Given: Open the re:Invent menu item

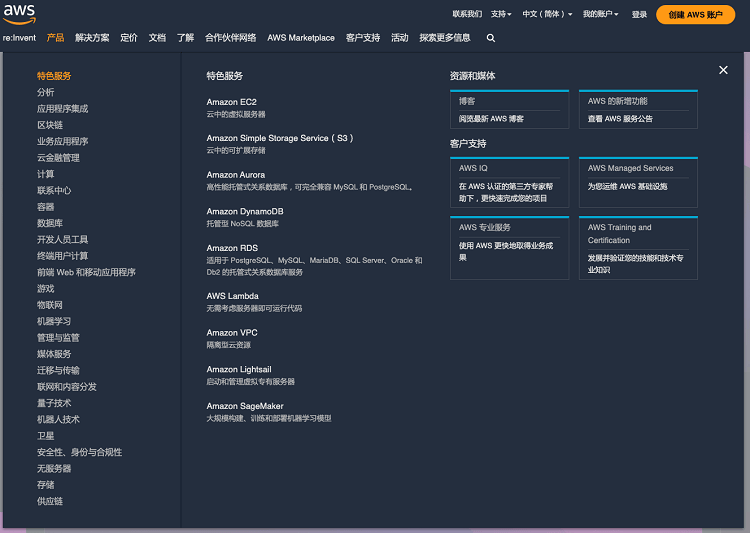Looking at the screenshot, I should tap(19, 38).
